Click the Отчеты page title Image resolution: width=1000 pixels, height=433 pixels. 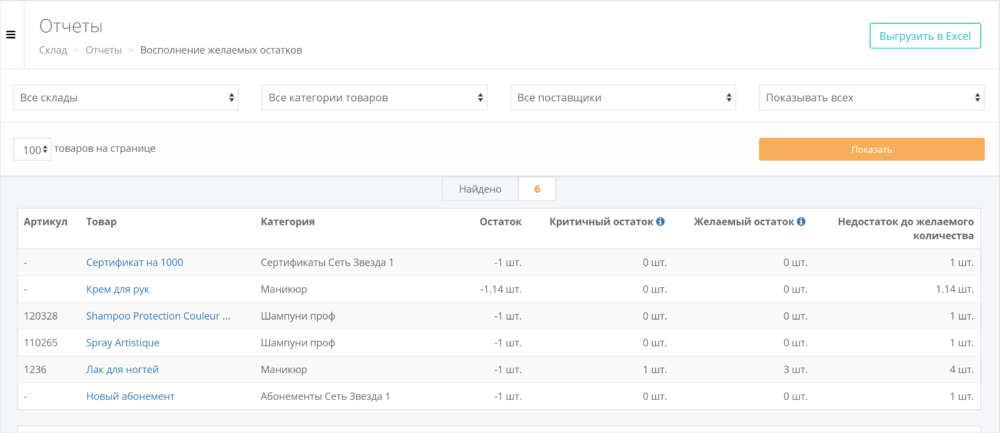[x=71, y=26]
